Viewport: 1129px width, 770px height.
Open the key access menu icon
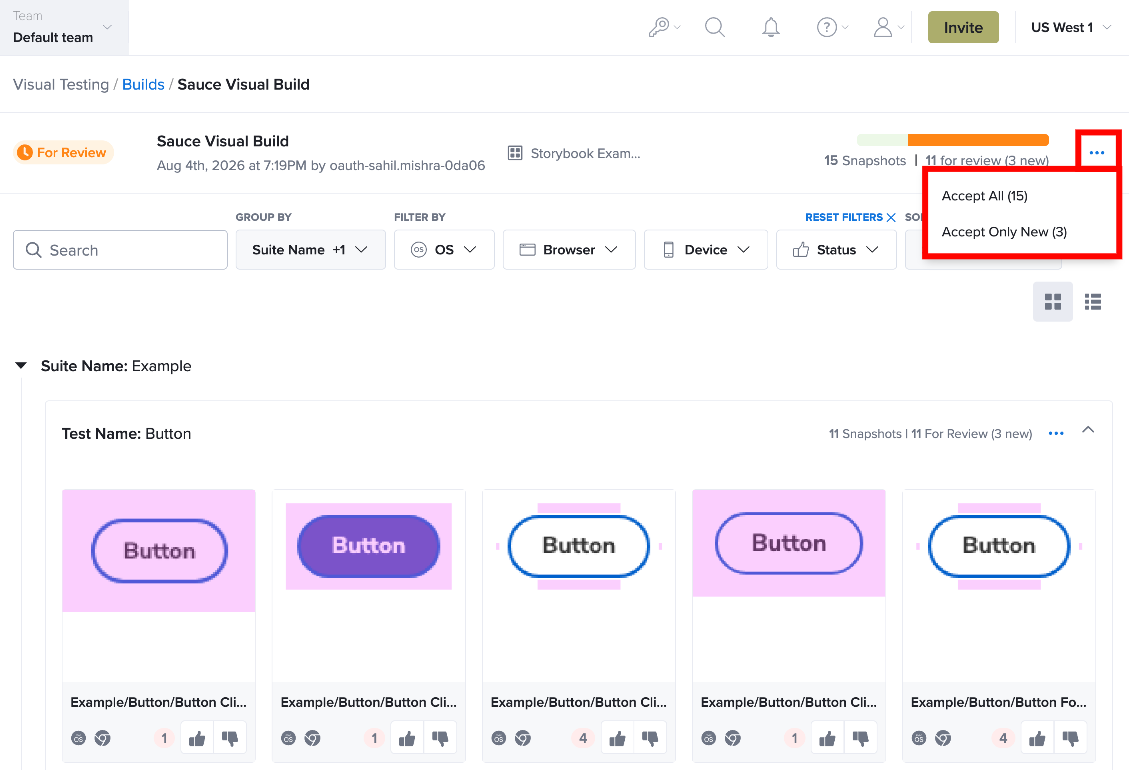tap(663, 27)
